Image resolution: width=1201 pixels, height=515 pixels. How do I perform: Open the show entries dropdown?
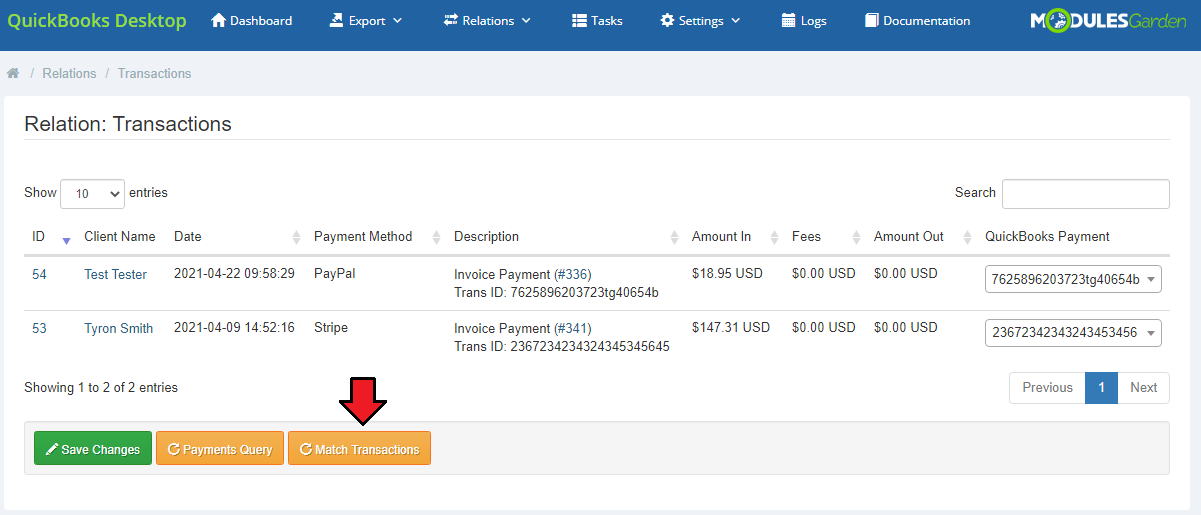92,194
